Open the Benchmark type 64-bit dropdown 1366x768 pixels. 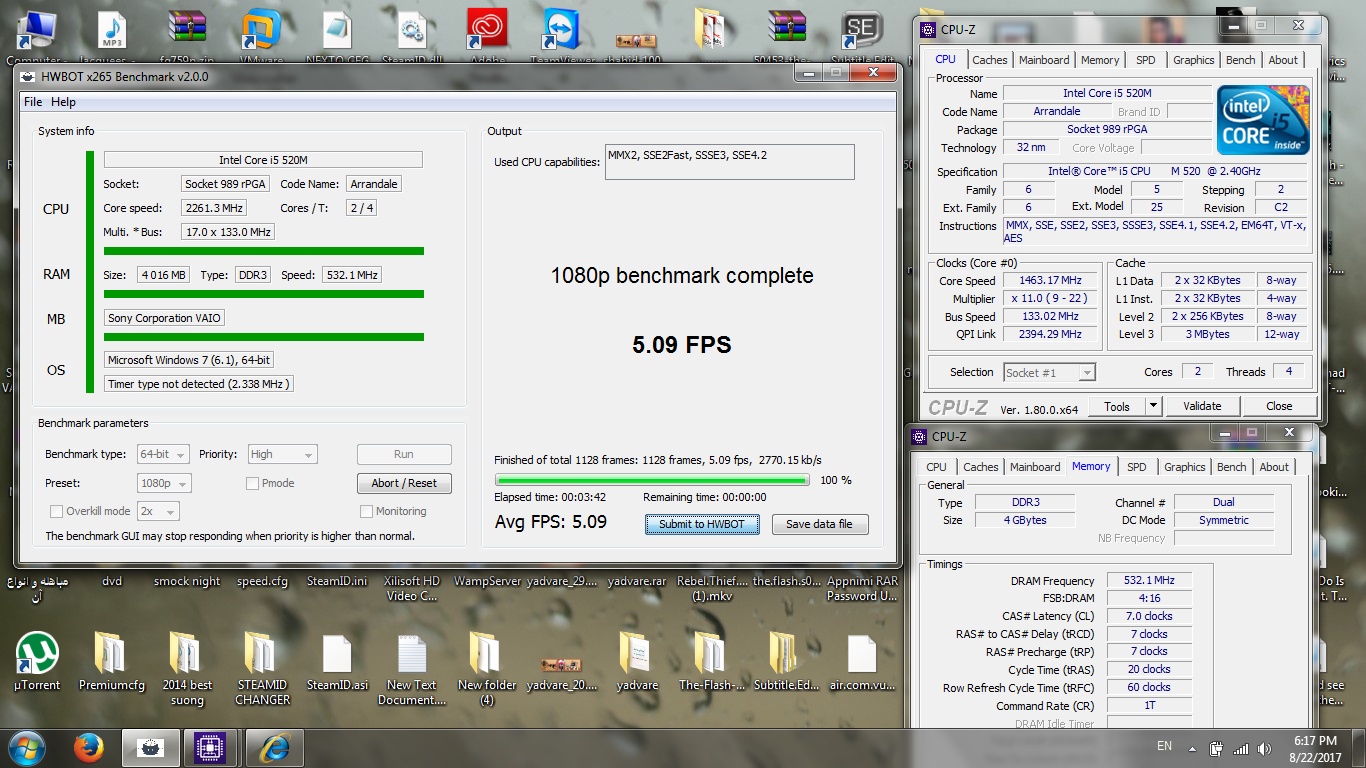163,454
